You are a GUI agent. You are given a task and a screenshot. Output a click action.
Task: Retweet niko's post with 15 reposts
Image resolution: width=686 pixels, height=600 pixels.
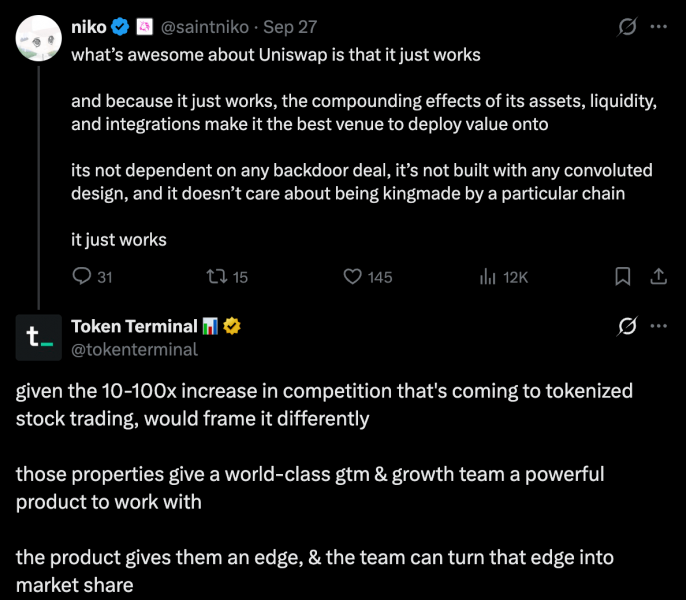217,277
